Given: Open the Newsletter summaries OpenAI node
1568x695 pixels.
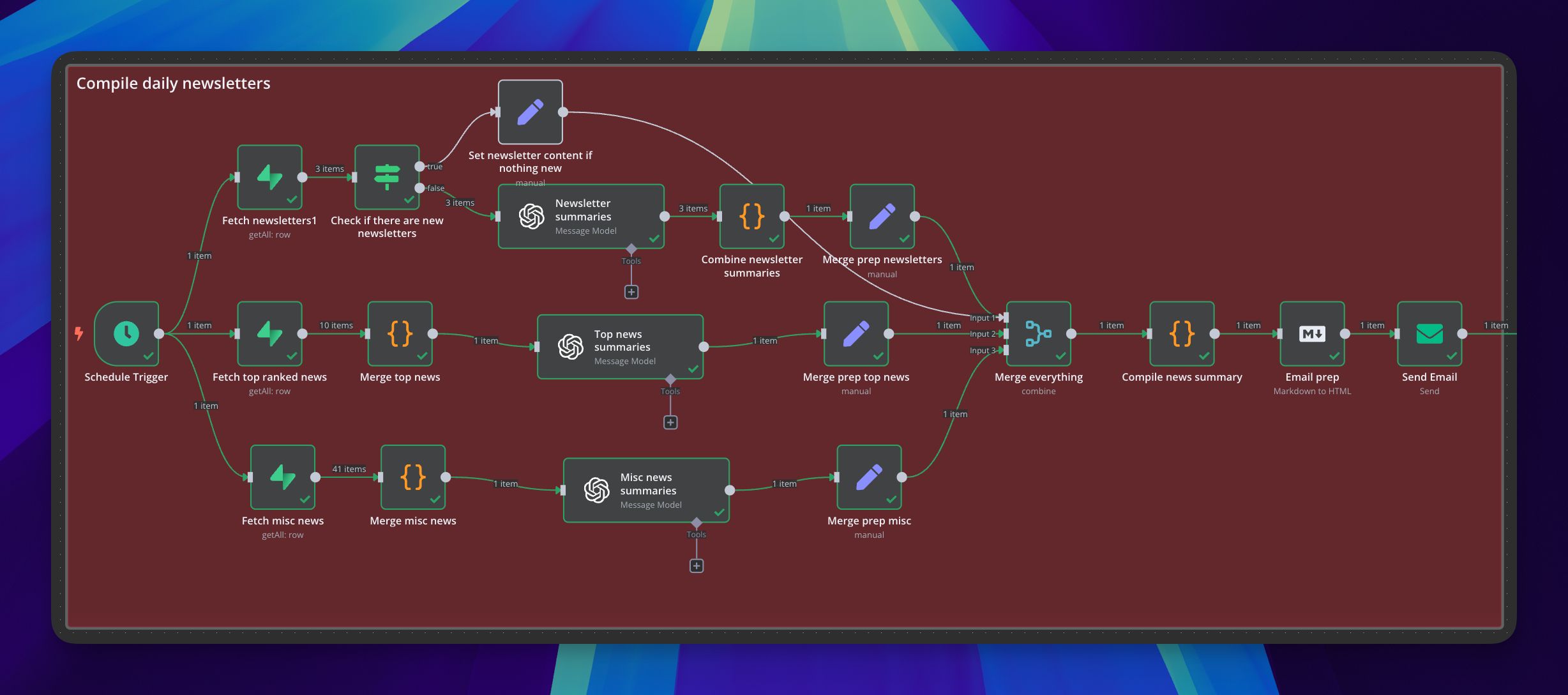Looking at the screenshot, I should point(581,217).
